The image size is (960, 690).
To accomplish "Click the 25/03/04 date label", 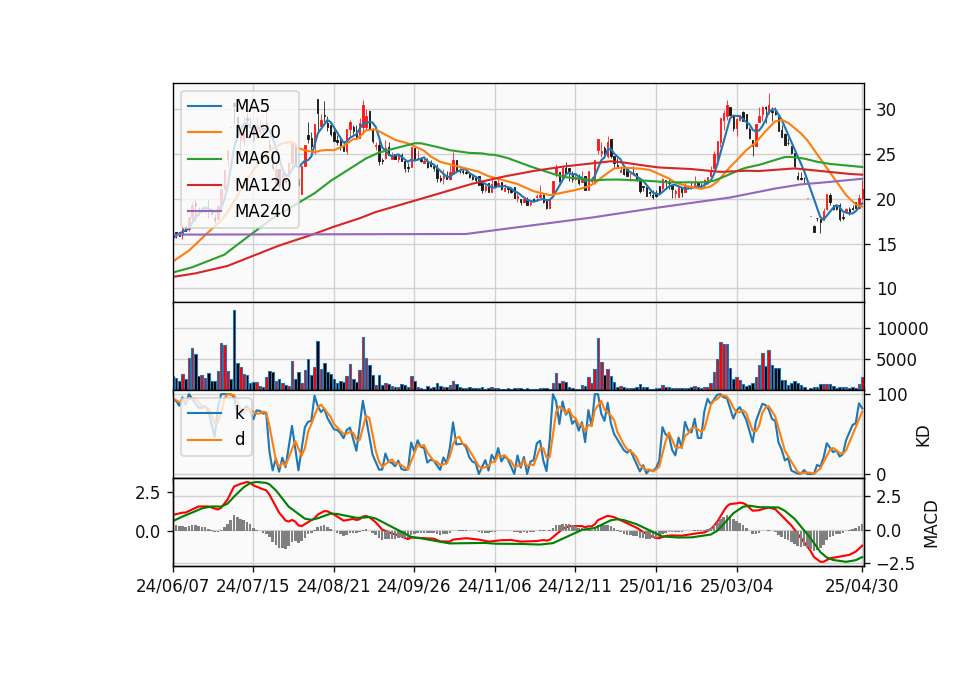I will coord(737,586).
